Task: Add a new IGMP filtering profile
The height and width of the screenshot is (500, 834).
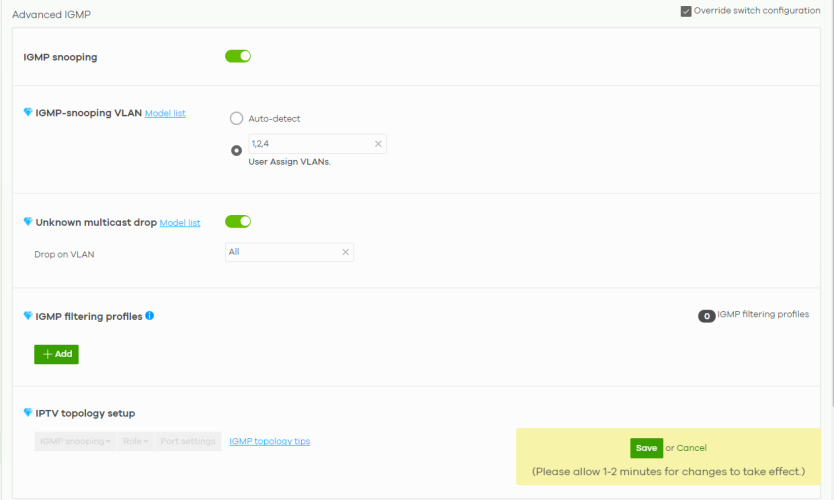Action: pos(56,354)
